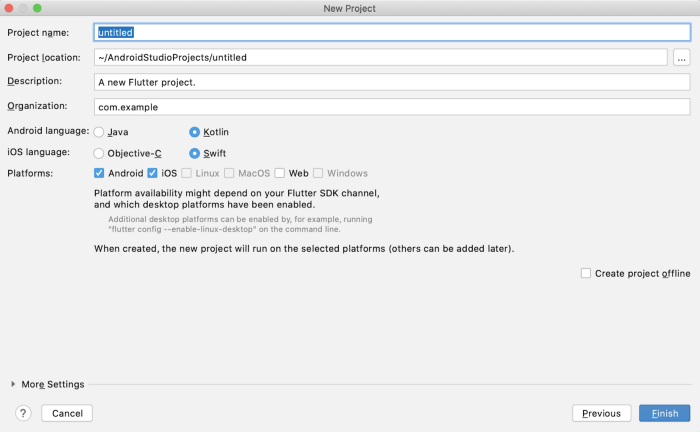Select Kotlin as Android language
Viewport: 700px width, 432px height.
tap(195, 132)
